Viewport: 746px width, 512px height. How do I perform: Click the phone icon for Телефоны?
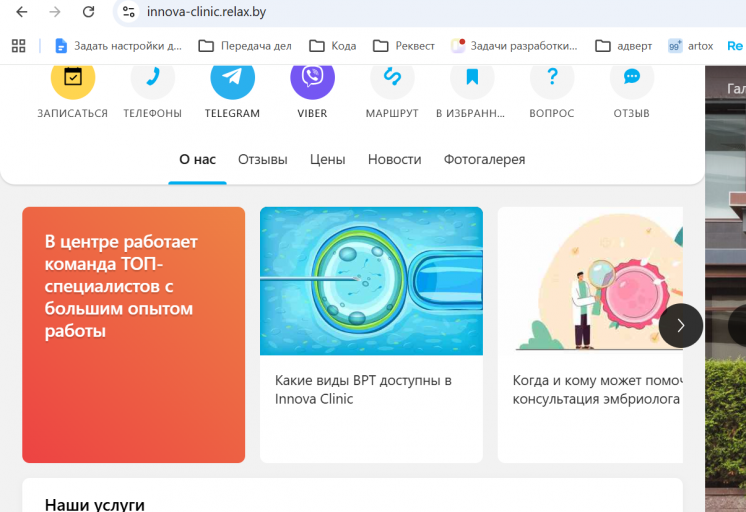click(x=153, y=78)
